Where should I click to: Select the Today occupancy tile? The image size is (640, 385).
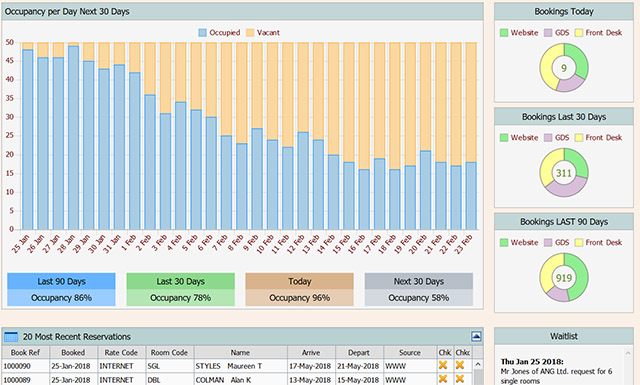point(300,289)
